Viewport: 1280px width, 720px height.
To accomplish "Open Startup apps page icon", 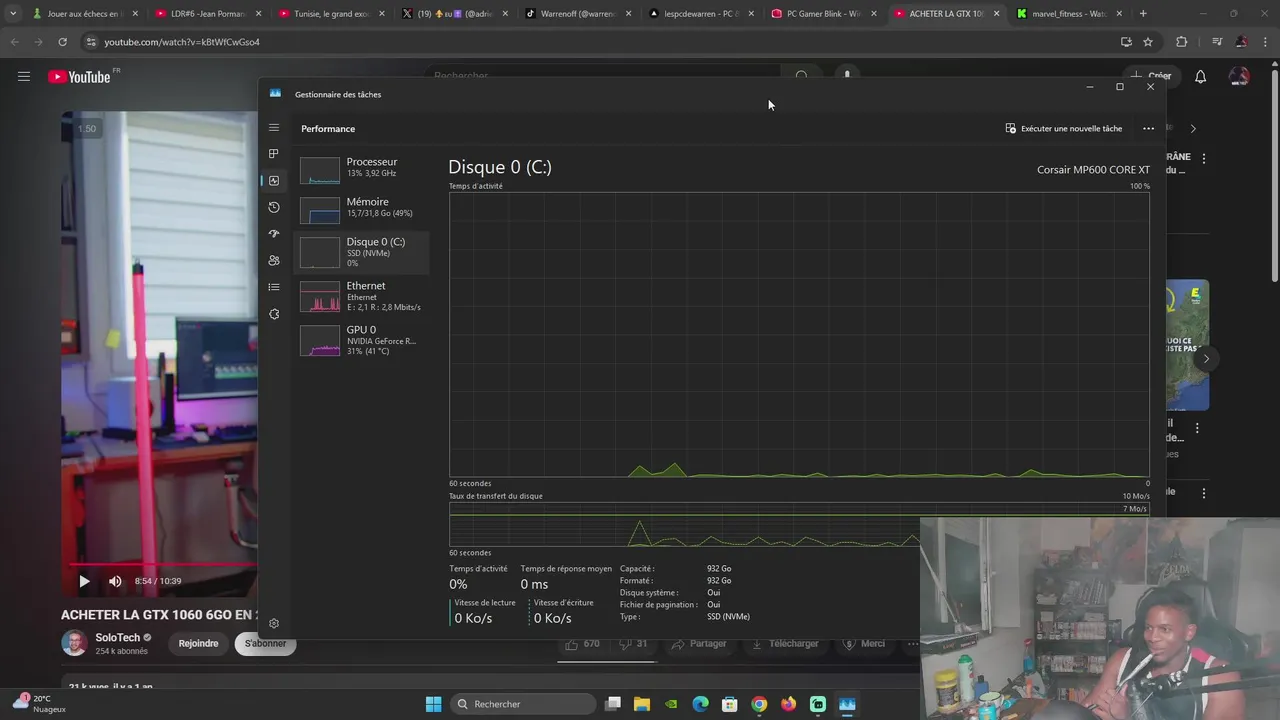I will 273,233.
